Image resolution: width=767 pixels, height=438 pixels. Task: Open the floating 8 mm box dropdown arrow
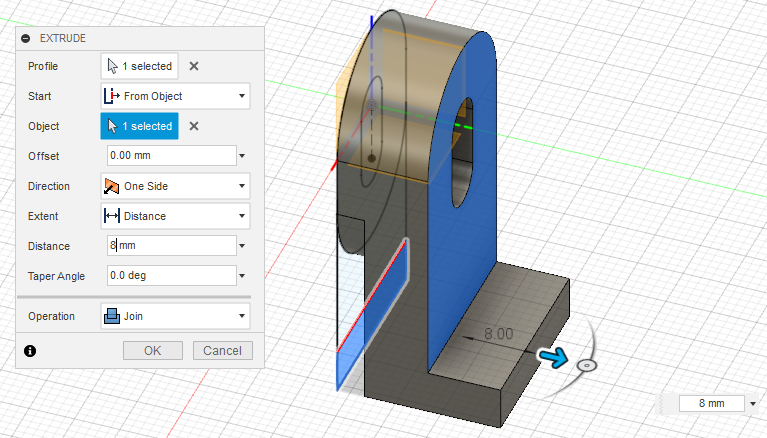pyautogui.click(x=753, y=404)
